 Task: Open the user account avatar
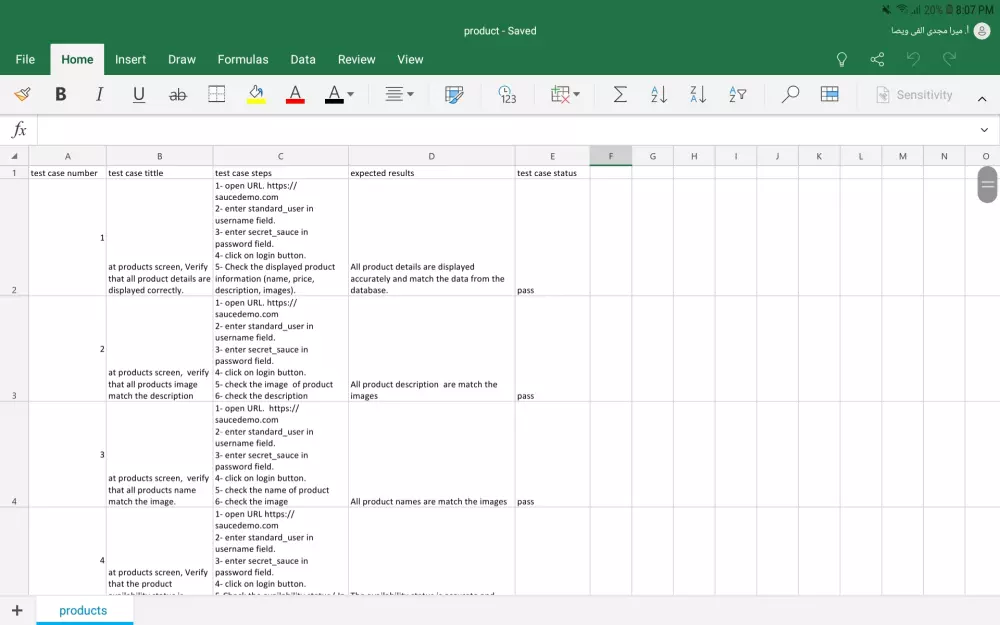coord(982,31)
